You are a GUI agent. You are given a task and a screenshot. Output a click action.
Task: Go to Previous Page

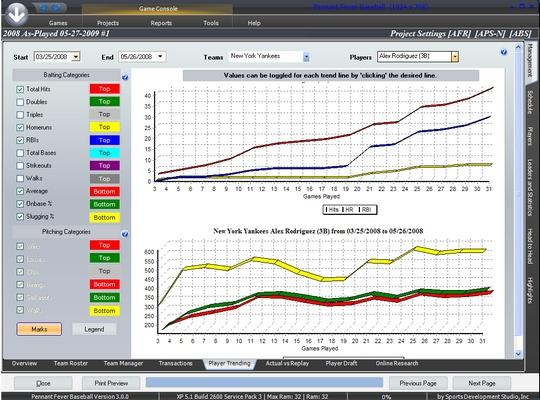[x=418, y=383]
